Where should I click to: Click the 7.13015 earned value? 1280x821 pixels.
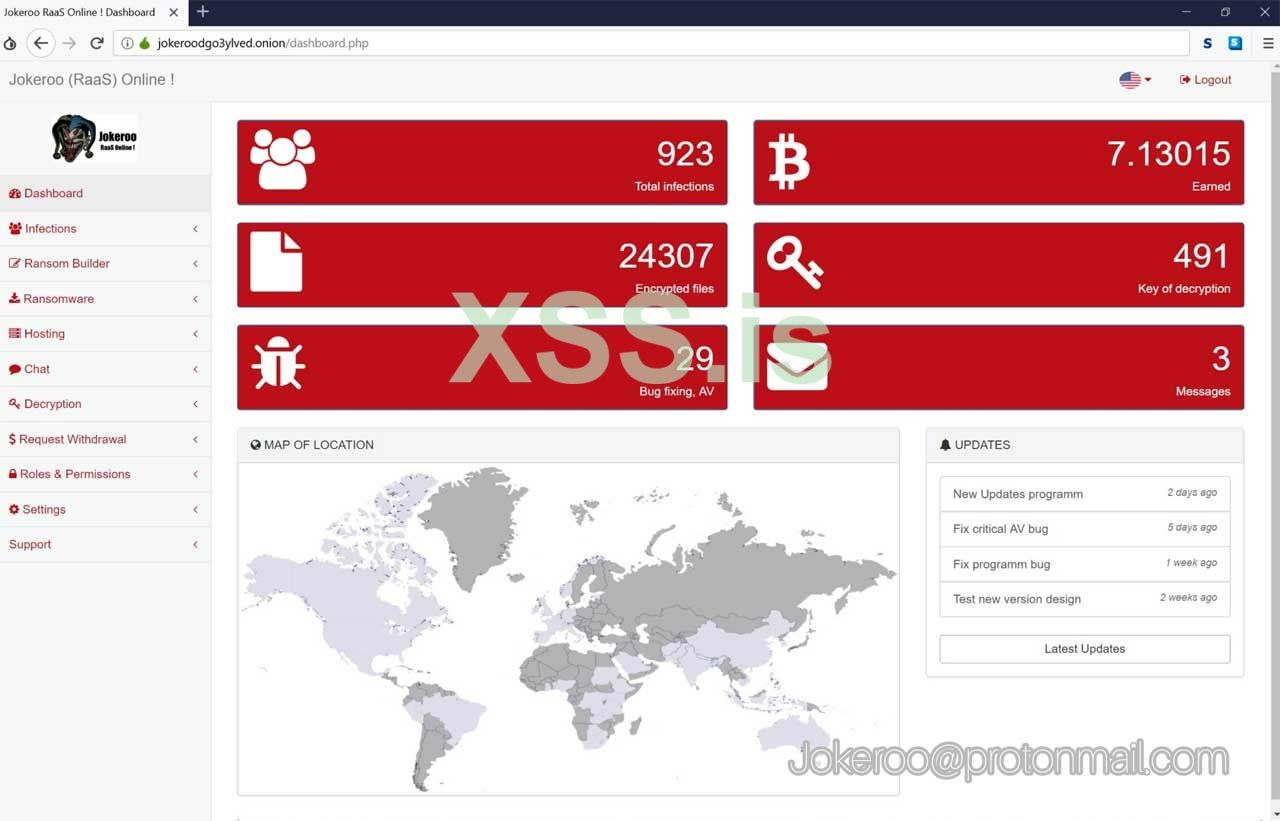tap(1168, 153)
